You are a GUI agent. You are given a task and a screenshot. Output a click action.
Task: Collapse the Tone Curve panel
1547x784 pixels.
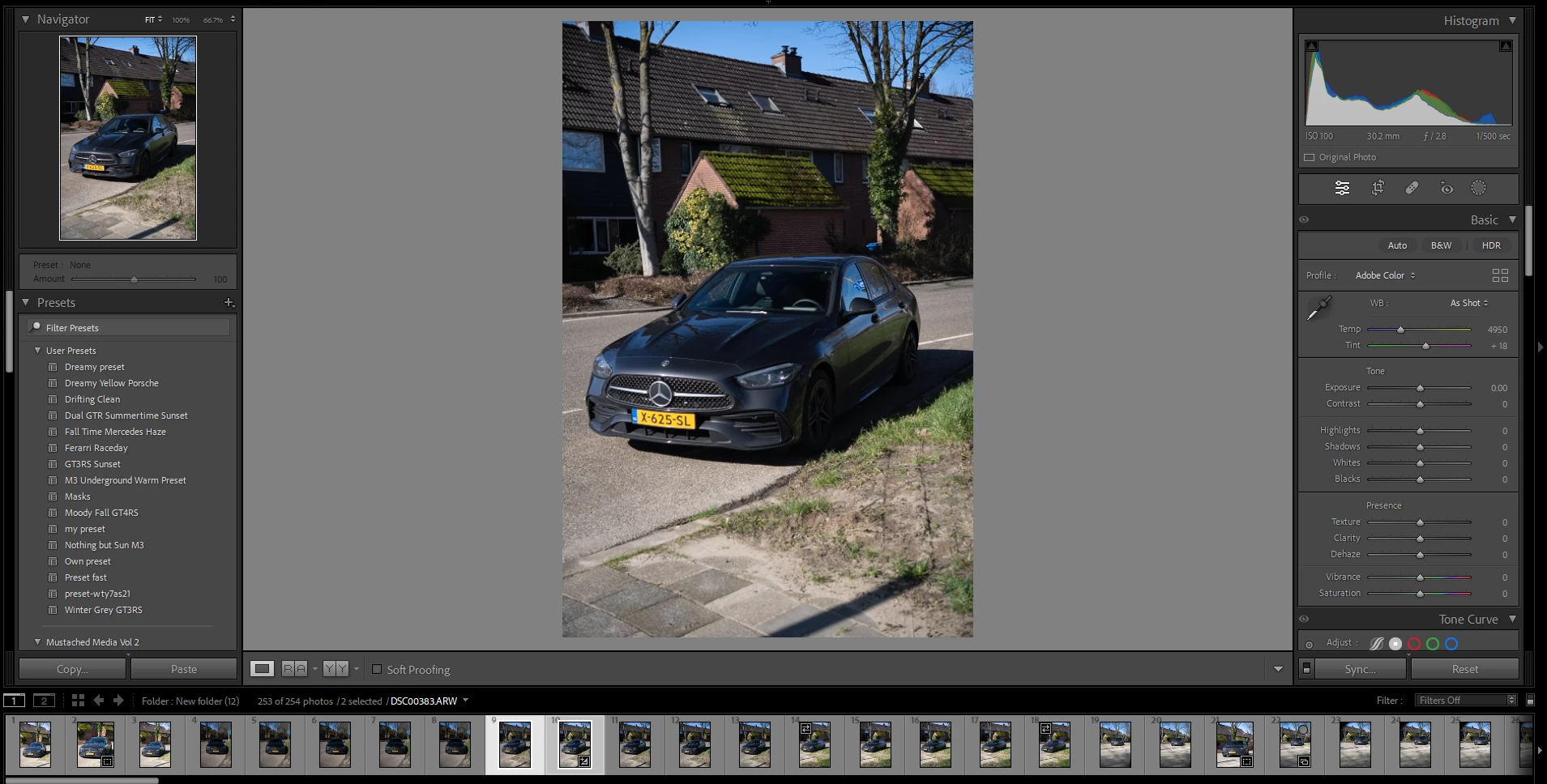[1512, 619]
